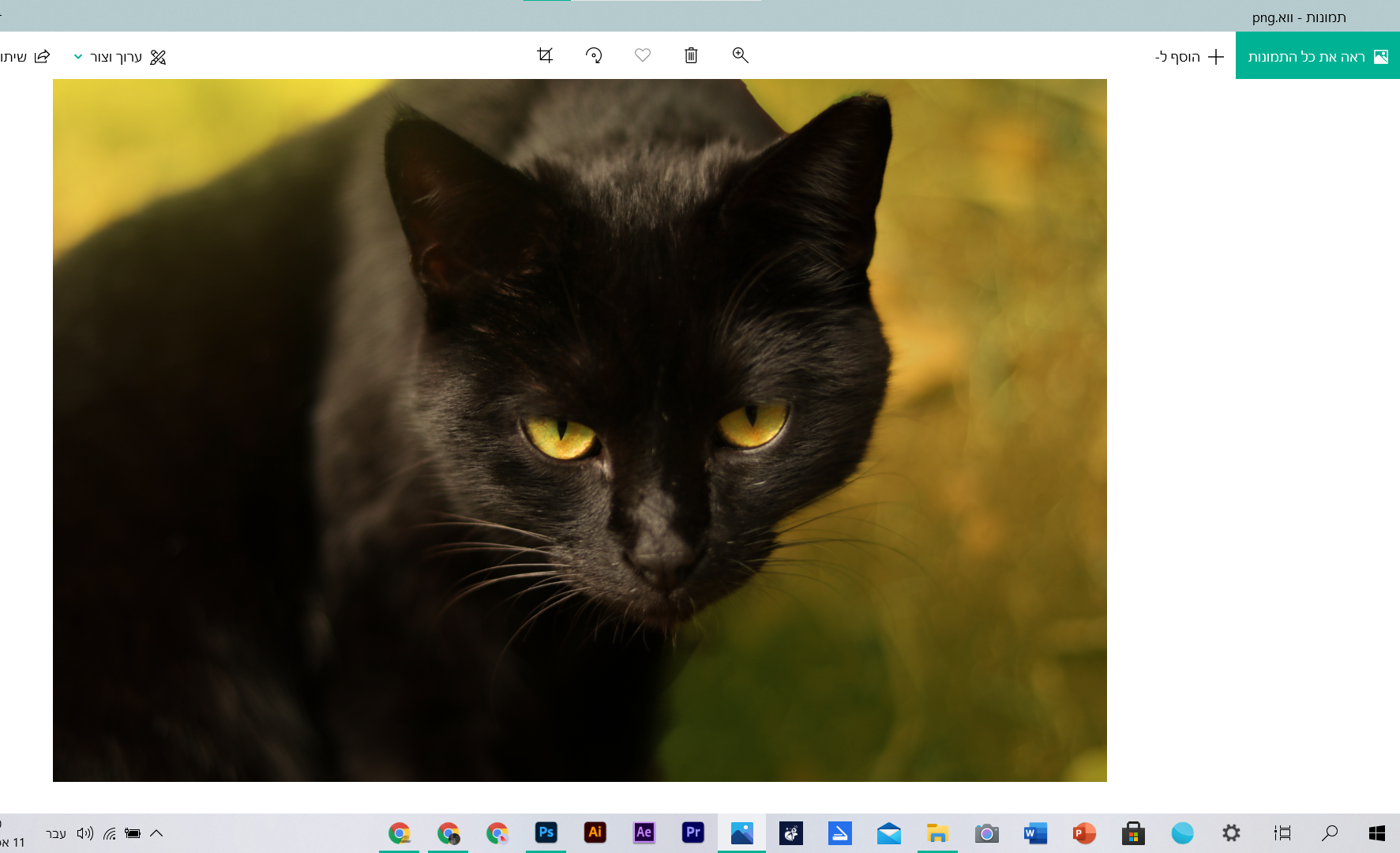This screenshot has width=1400, height=853.
Task: Click the battery icon in system tray
Action: [133, 832]
